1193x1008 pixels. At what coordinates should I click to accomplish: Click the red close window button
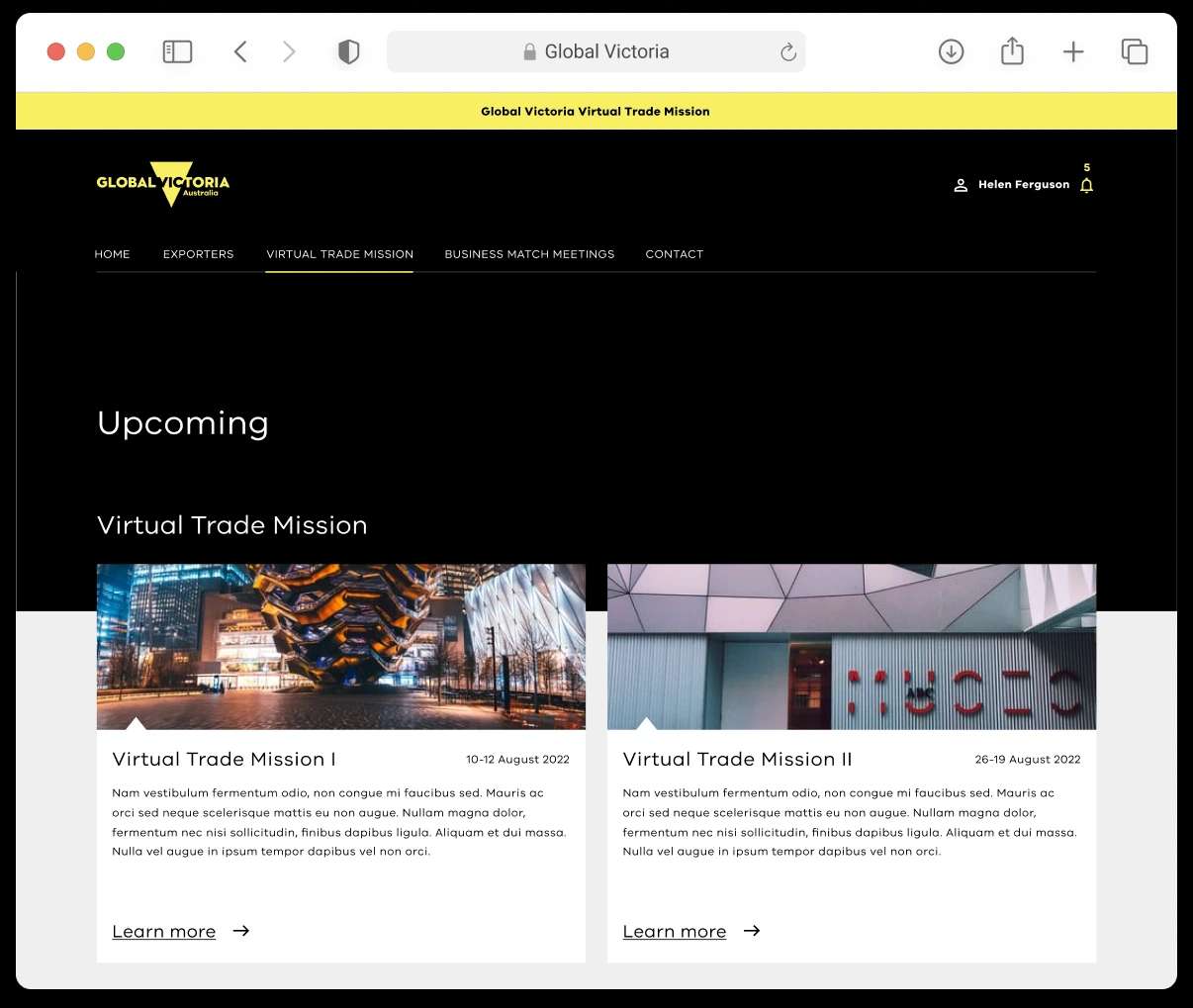(56, 51)
